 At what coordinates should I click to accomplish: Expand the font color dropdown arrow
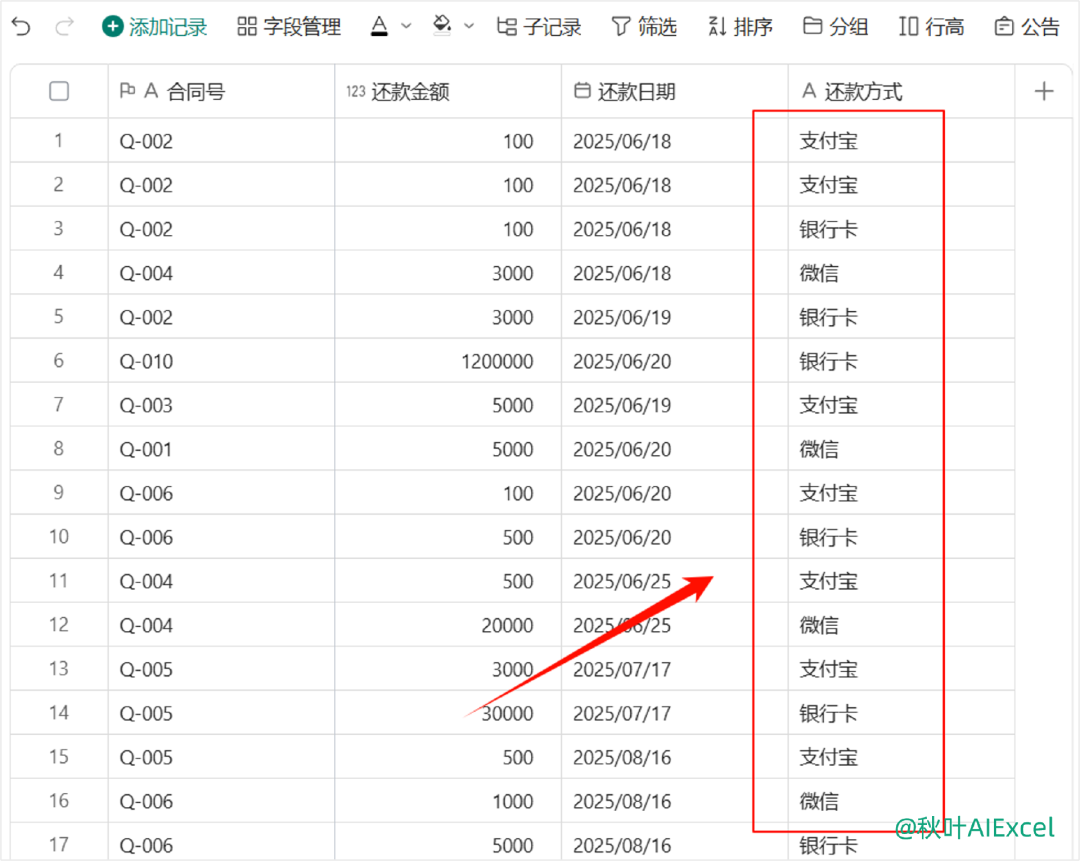tap(406, 26)
